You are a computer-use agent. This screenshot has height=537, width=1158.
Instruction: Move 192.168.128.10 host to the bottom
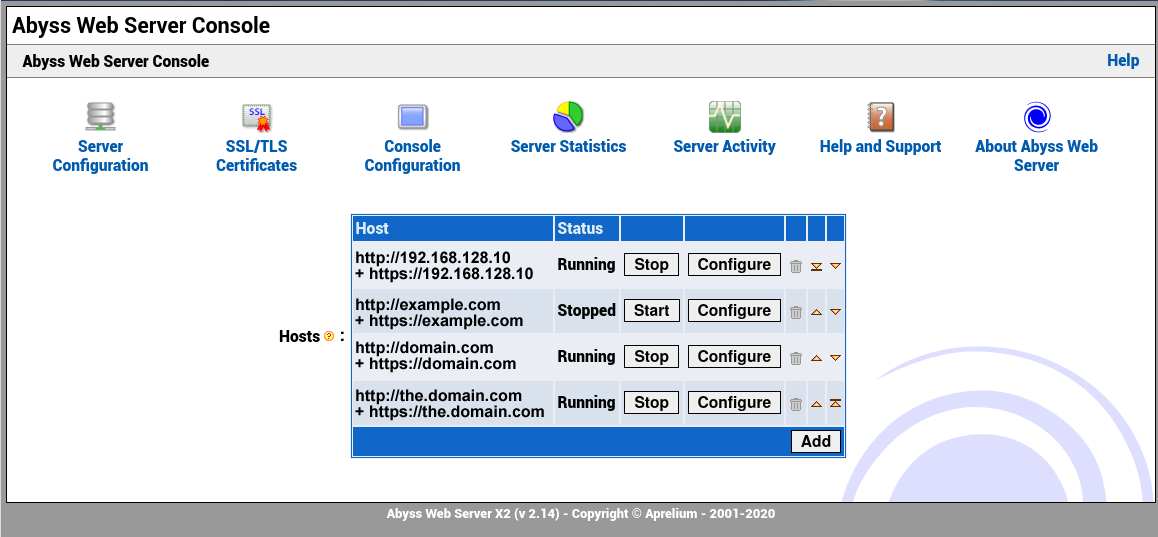coord(816,266)
